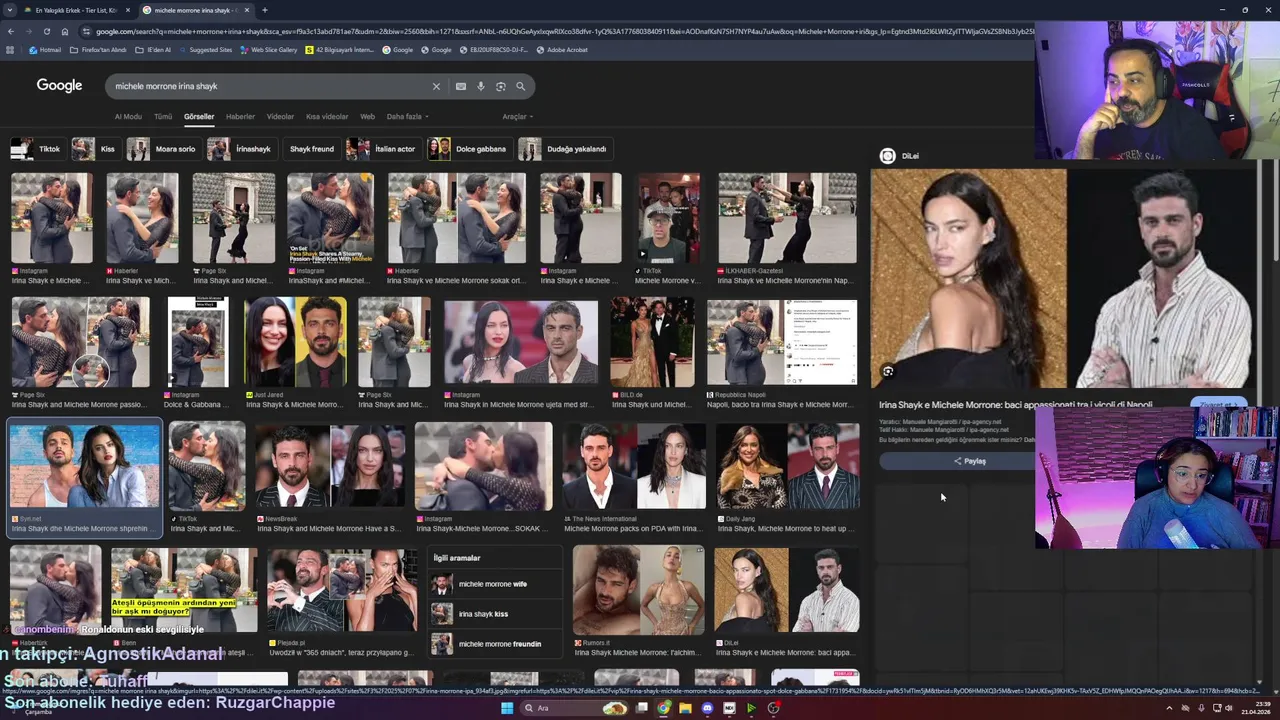Open the Hotmail bookmark
Image resolution: width=1280 pixels, height=720 pixels.
[x=45, y=49]
